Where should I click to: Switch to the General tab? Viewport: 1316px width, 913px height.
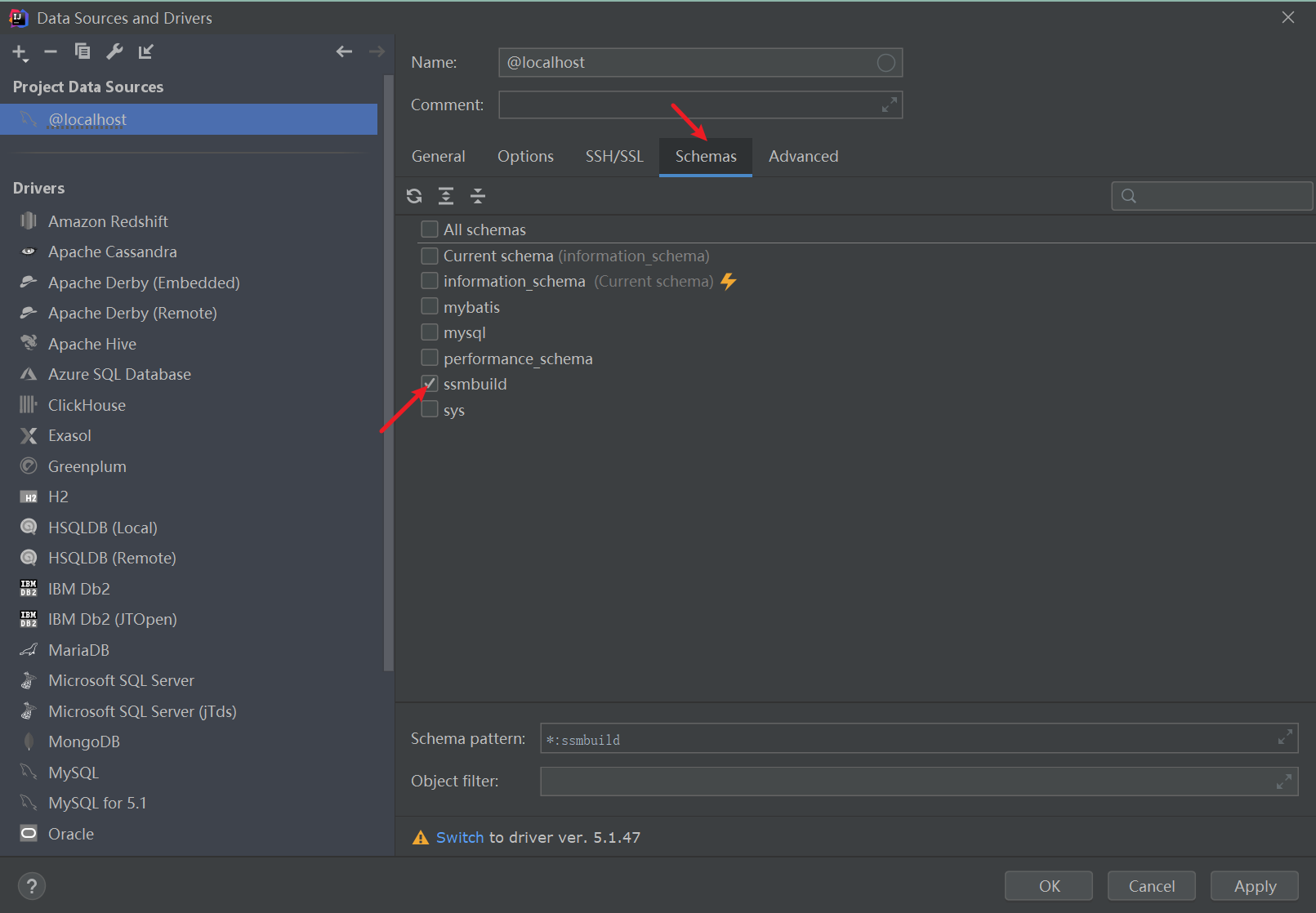[x=439, y=157]
